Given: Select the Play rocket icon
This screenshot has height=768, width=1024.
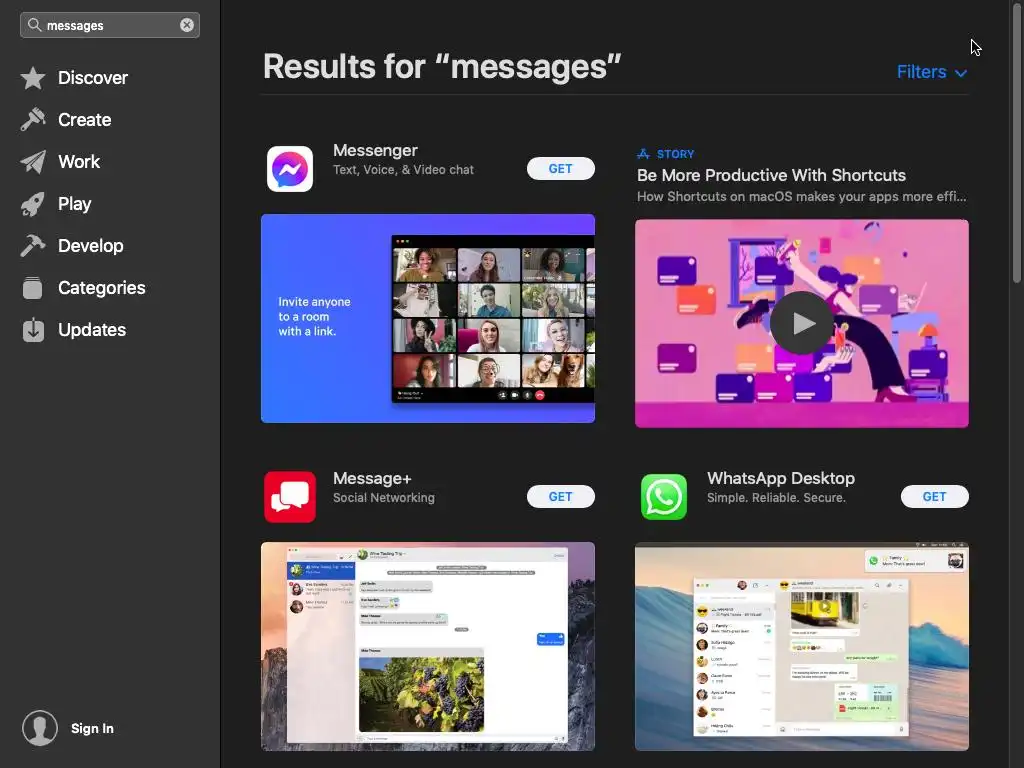Looking at the screenshot, I should pyautogui.click(x=33, y=204).
